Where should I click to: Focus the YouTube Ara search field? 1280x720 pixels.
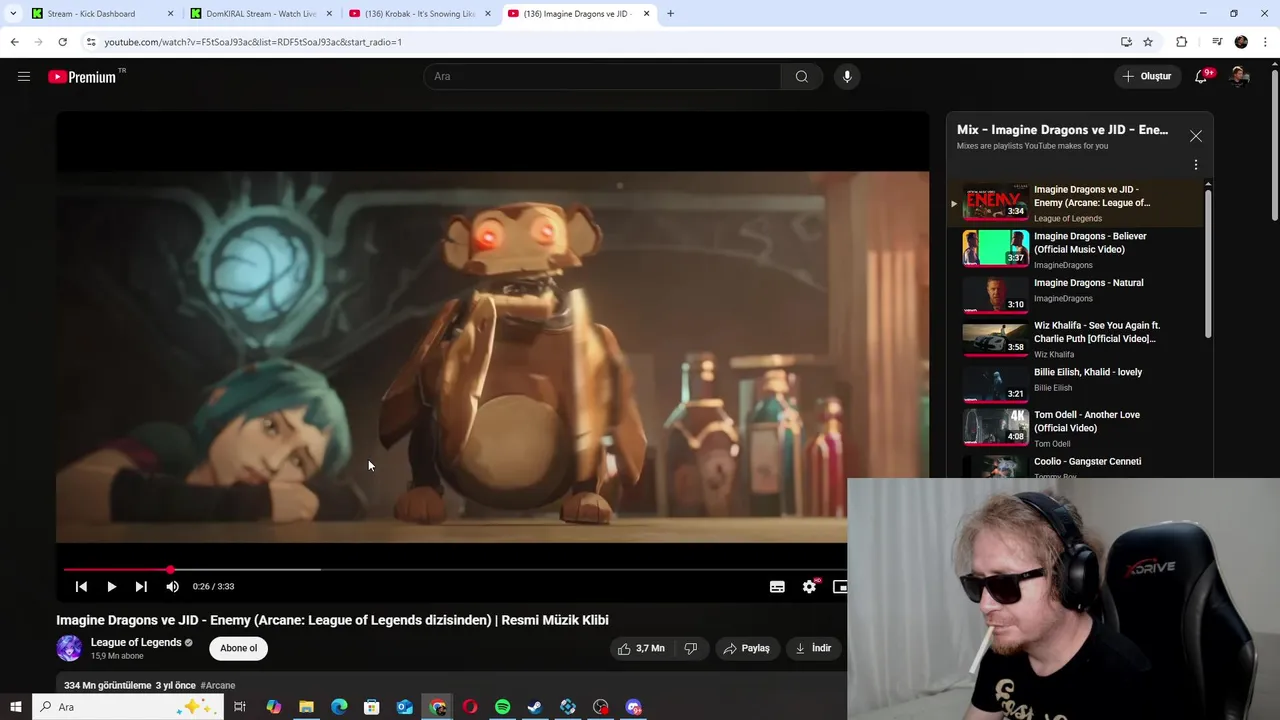[x=602, y=76]
